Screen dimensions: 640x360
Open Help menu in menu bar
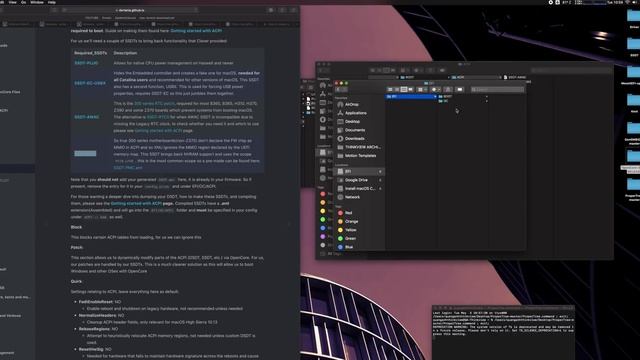(51, 2)
